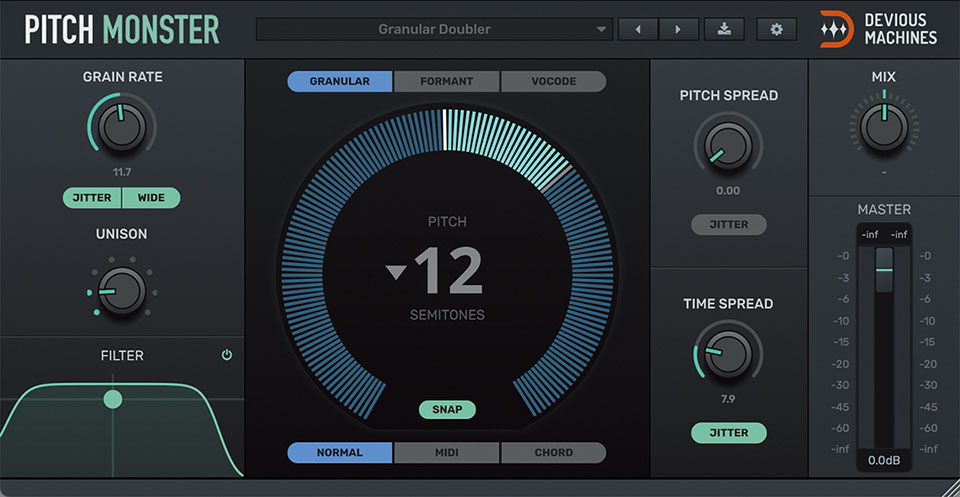Click the filter curve control point
960x497 pixels.
coord(113,399)
